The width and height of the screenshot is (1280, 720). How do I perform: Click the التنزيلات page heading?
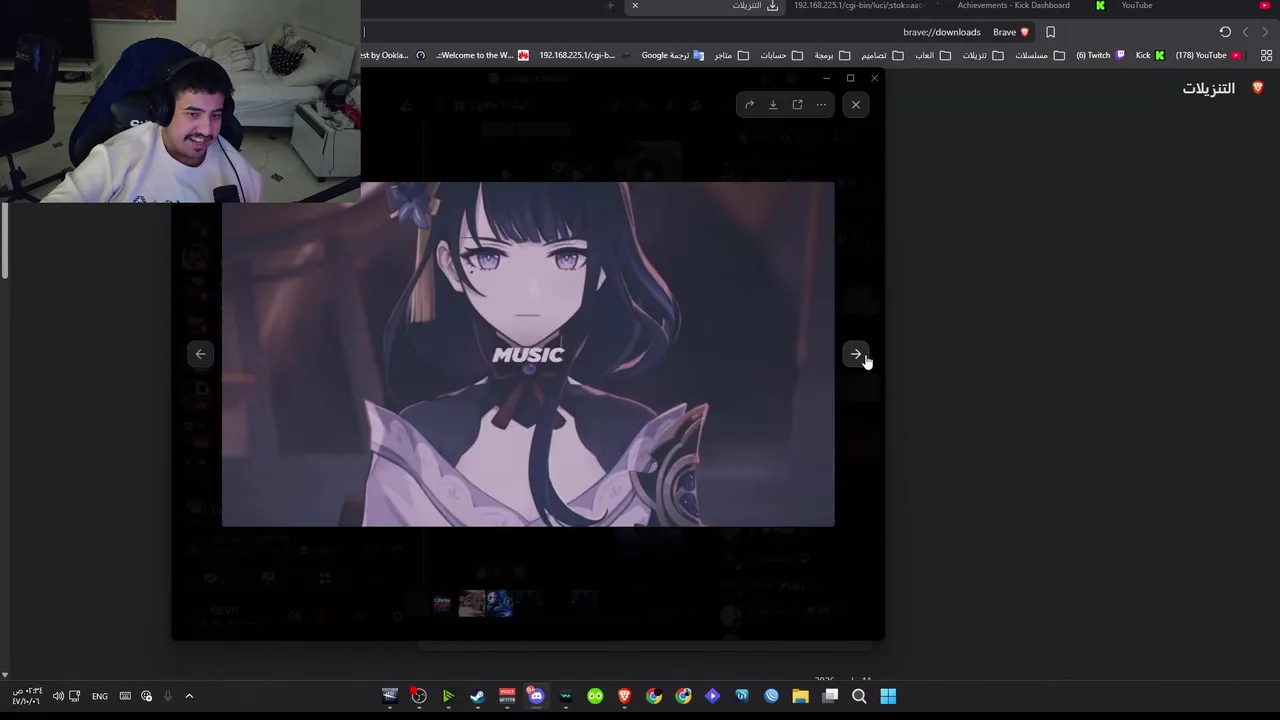[x=1208, y=88]
